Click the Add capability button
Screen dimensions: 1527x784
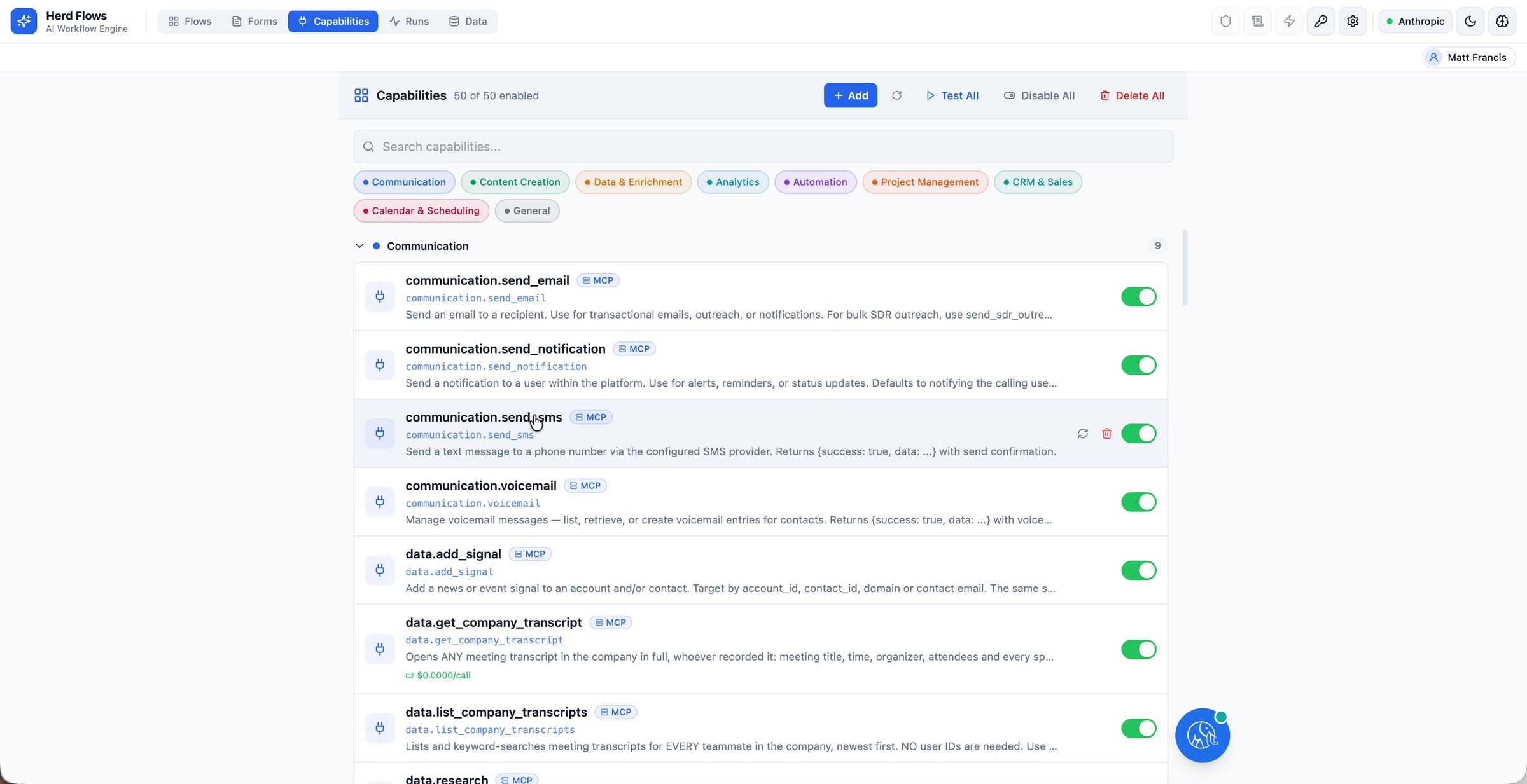point(851,95)
